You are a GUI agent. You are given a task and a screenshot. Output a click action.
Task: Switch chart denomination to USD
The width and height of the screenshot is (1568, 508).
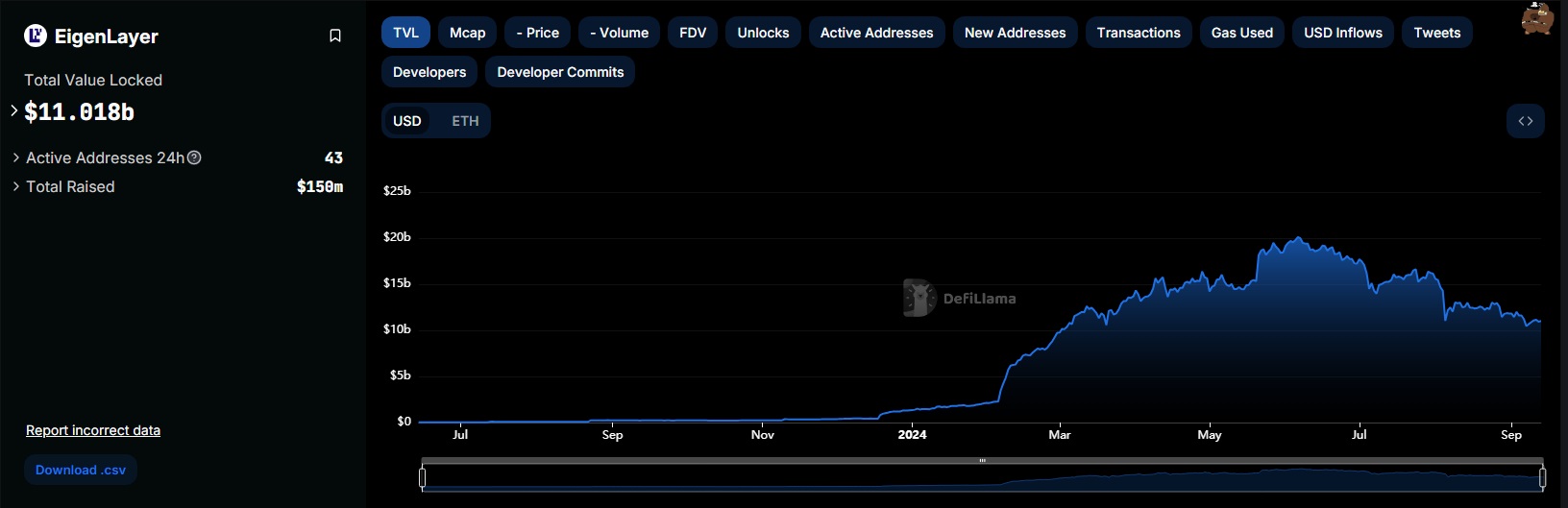(x=407, y=121)
